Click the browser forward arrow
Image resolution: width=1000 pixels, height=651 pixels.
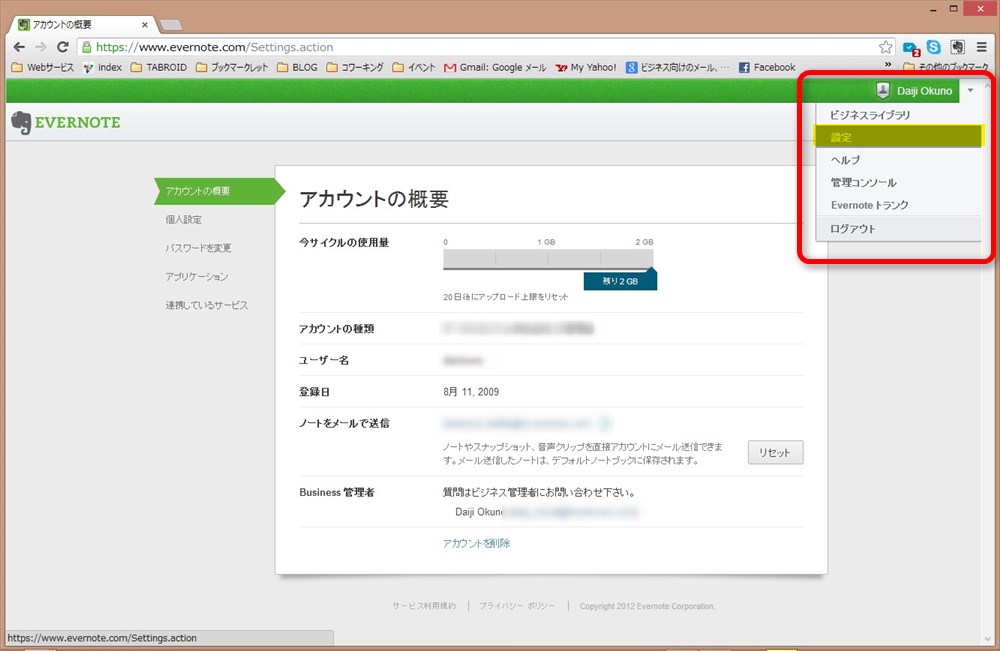pyautogui.click(x=41, y=47)
